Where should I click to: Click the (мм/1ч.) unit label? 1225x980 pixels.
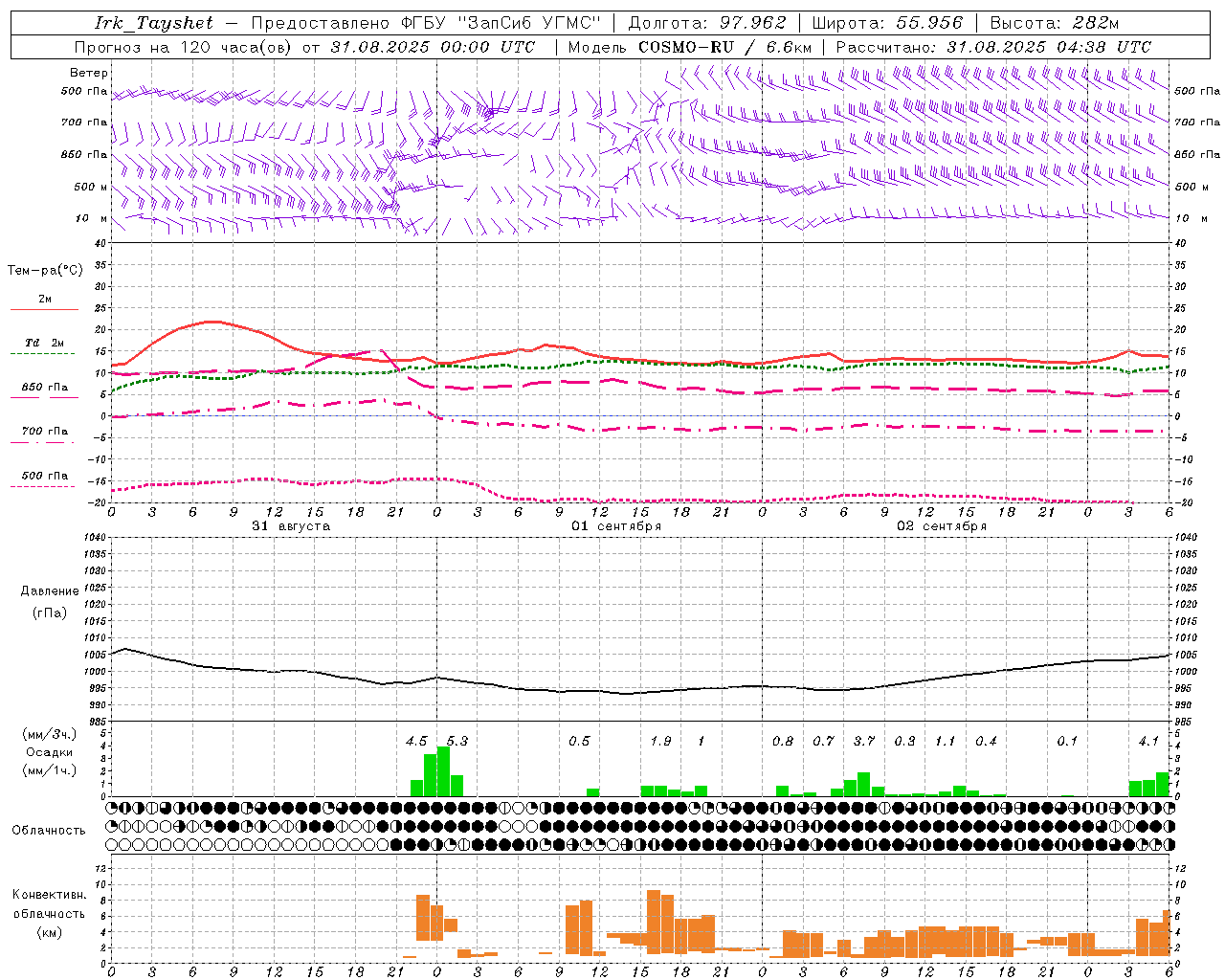(x=50, y=770)
